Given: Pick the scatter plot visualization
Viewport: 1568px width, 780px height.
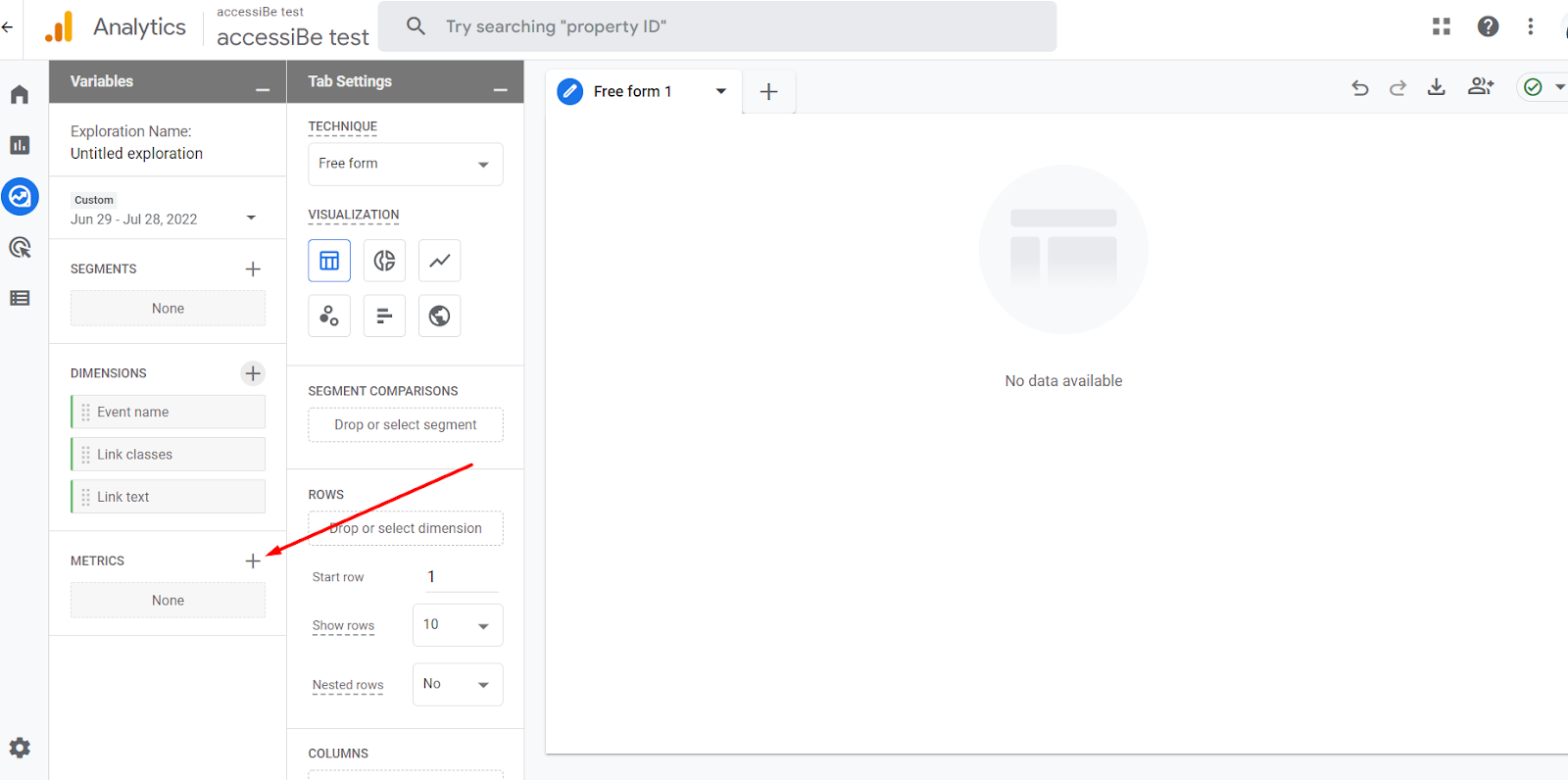Looking at the screenshot, I should (329, 316).
